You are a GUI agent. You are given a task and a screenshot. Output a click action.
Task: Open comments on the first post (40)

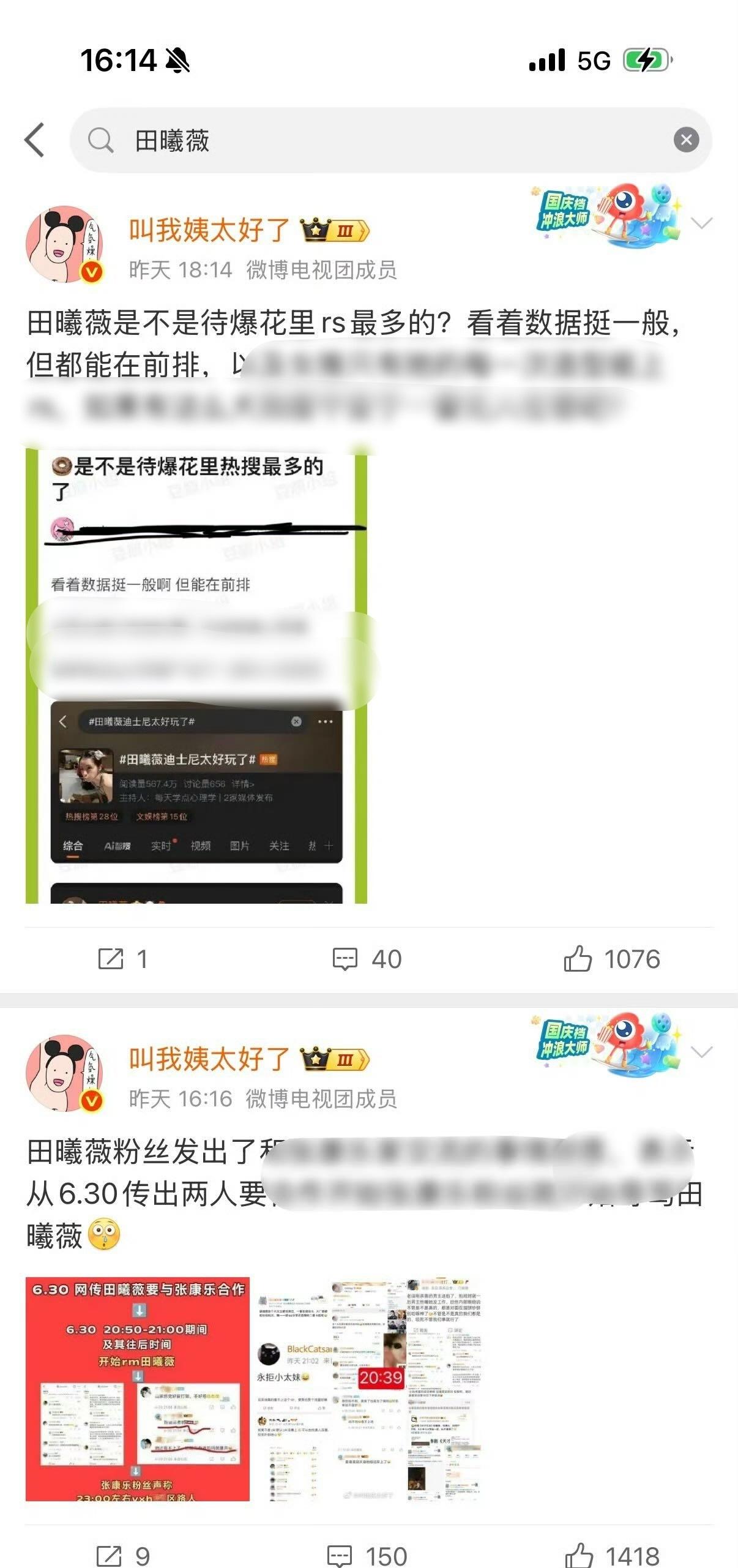(x=367, y=959)
